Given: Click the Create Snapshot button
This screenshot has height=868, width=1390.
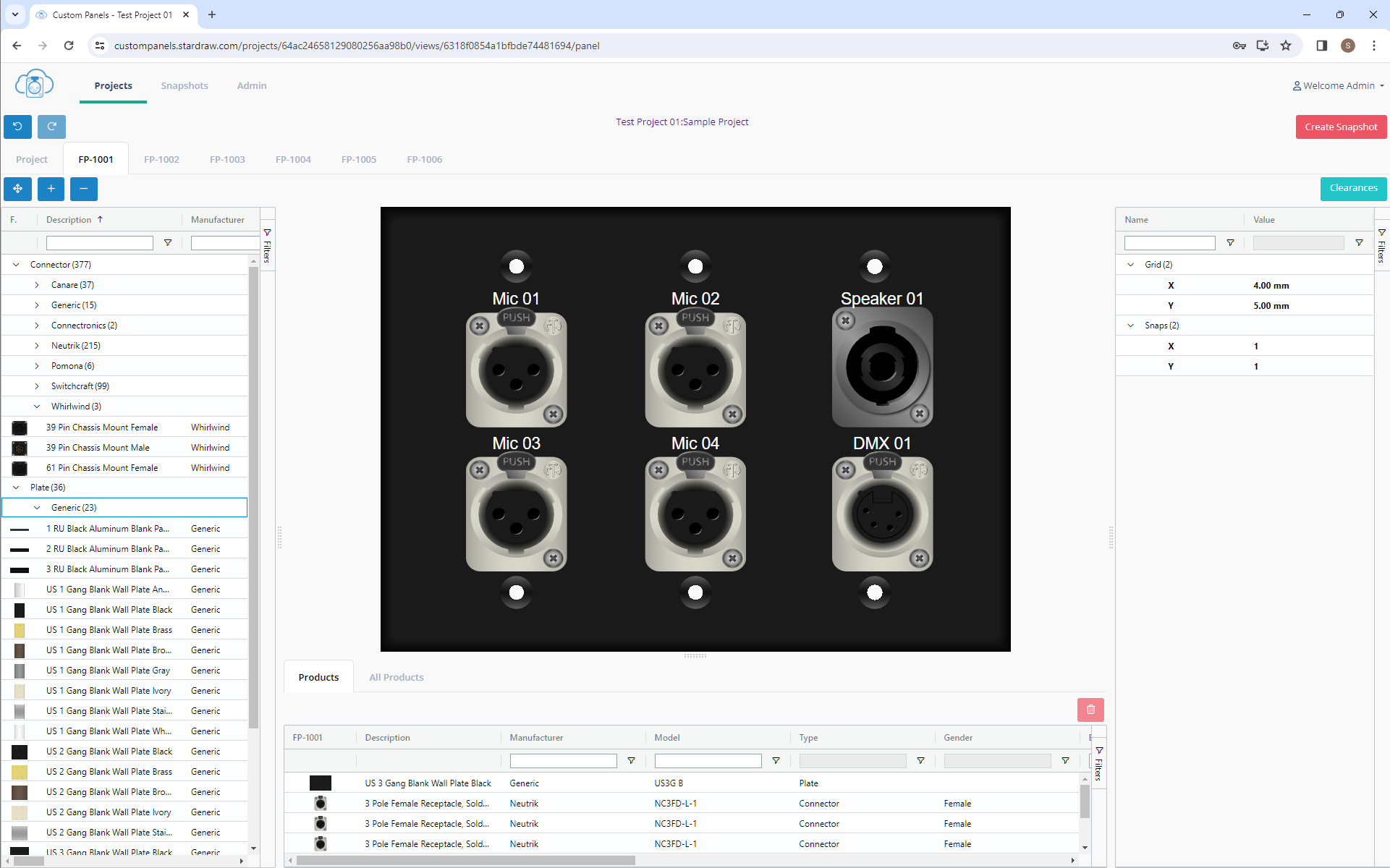Looking at the screenshot, I should click(1340, 127).
